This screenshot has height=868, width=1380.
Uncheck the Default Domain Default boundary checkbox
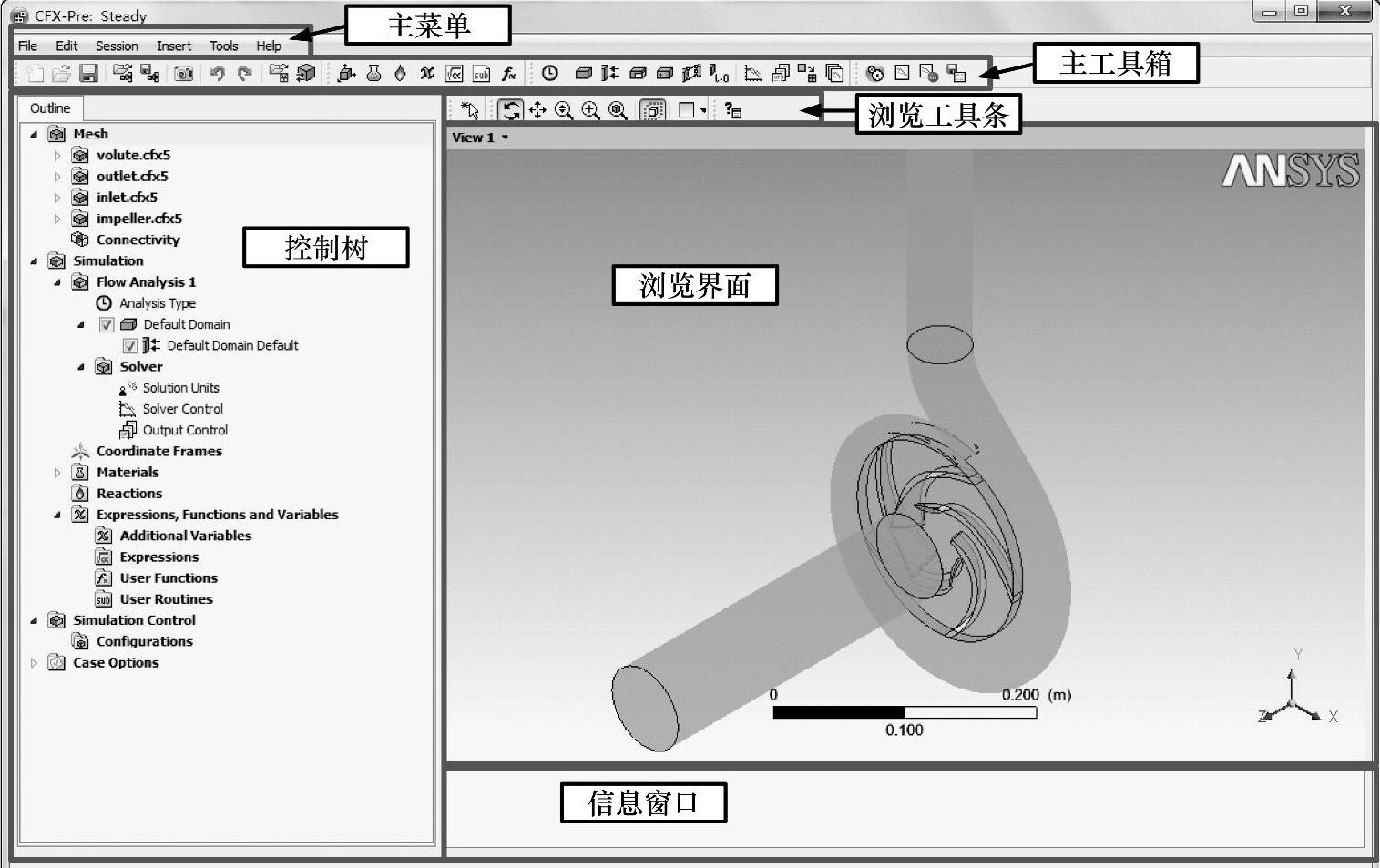click(130, 345)
